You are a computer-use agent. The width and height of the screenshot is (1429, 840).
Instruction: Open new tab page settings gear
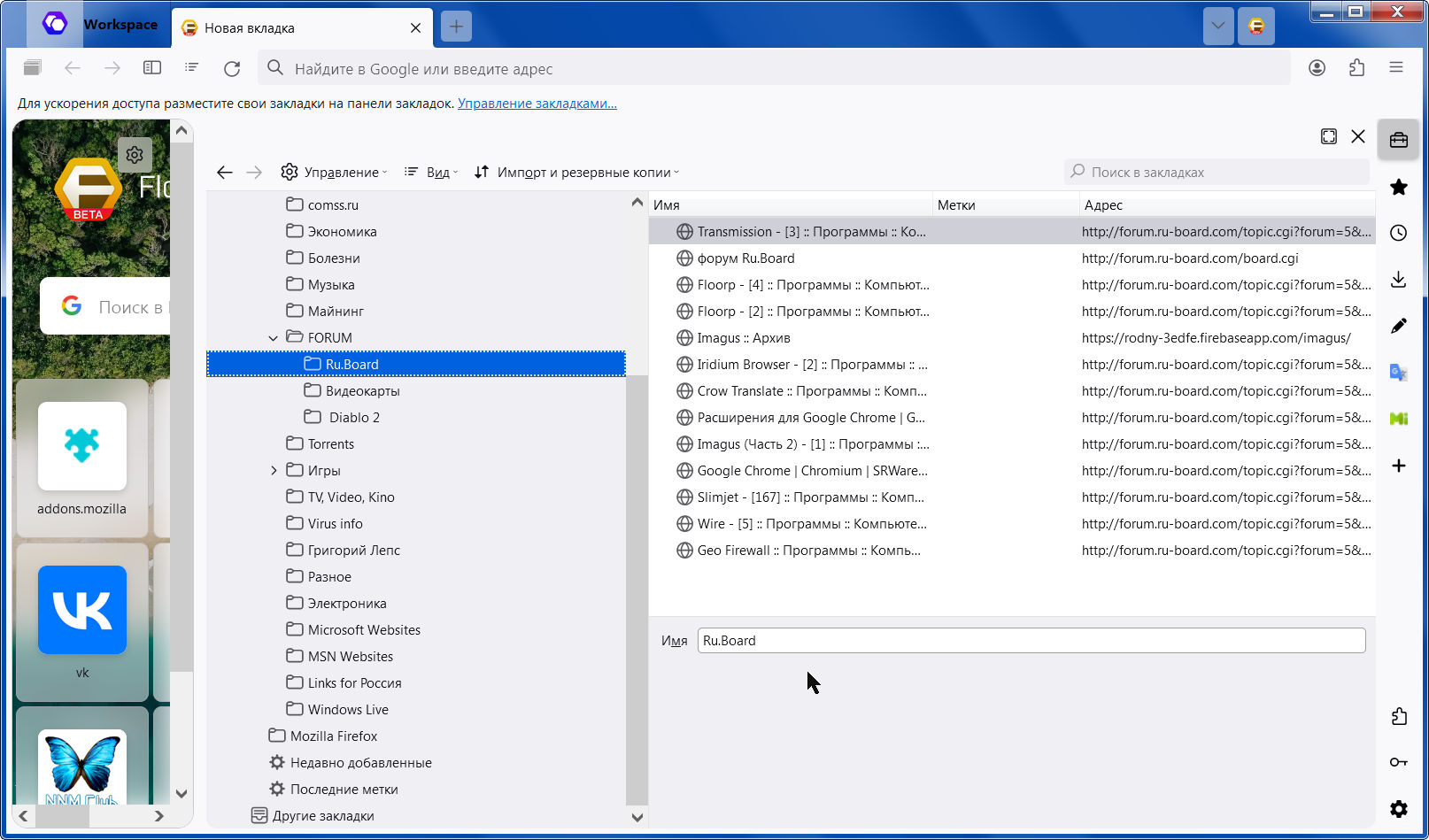135,155
